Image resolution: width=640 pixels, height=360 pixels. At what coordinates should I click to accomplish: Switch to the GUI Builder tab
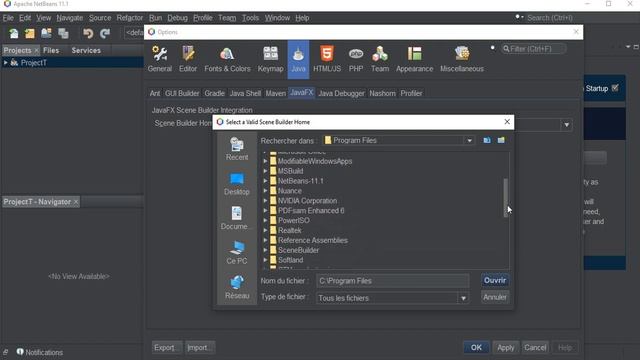[182, 93]
